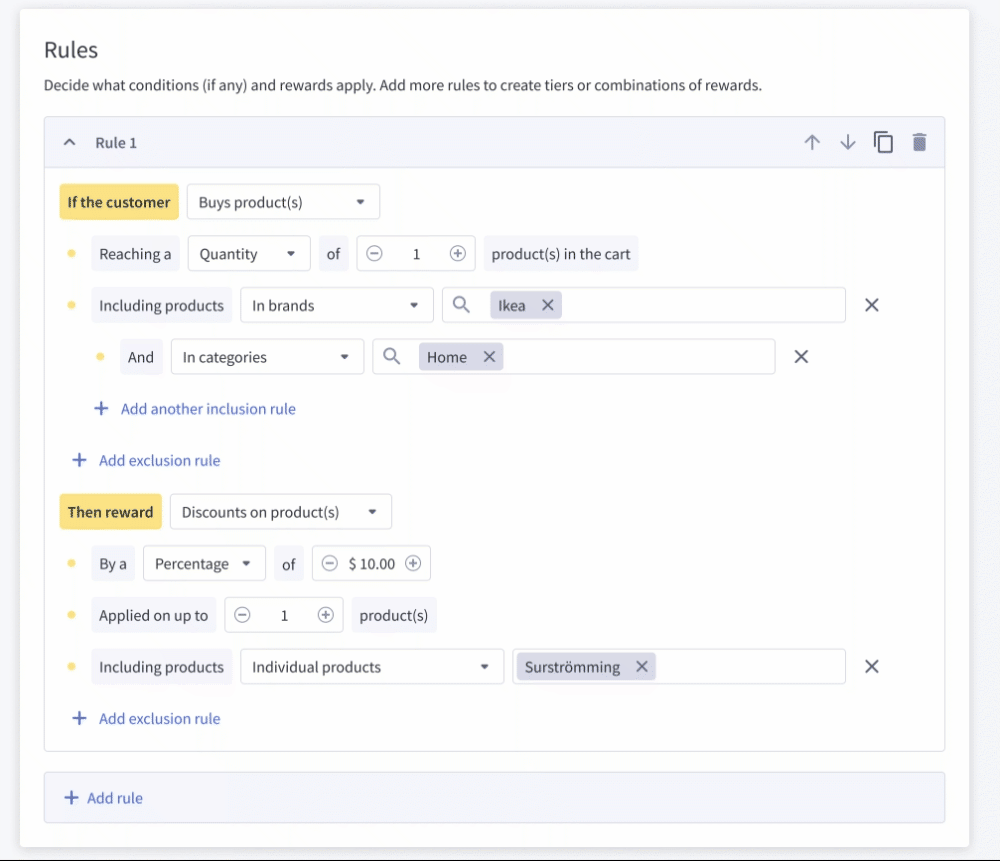The image size is (1000, 861).
Task: Decrease product quantity in the cart
Action: pyautogui.click(x=374, y=254)
